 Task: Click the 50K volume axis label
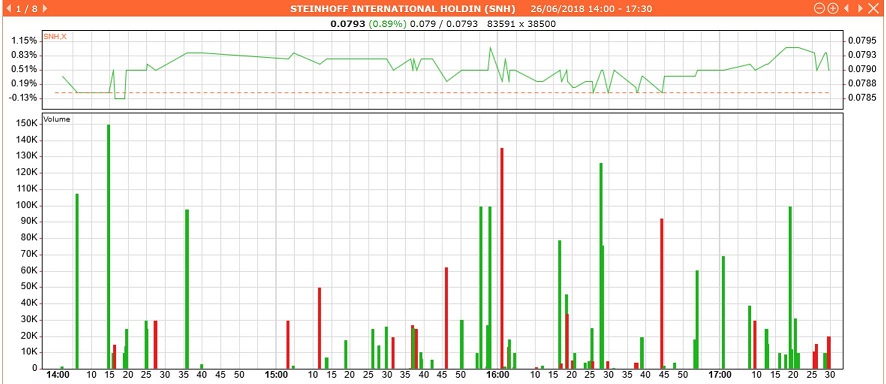click(x=28, y=287)
